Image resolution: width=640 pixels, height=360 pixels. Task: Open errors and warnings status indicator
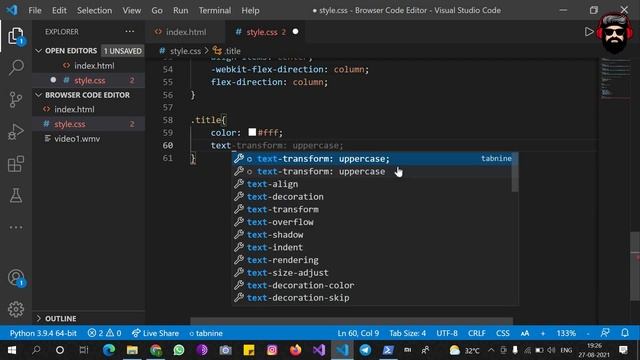click(104, 333)
